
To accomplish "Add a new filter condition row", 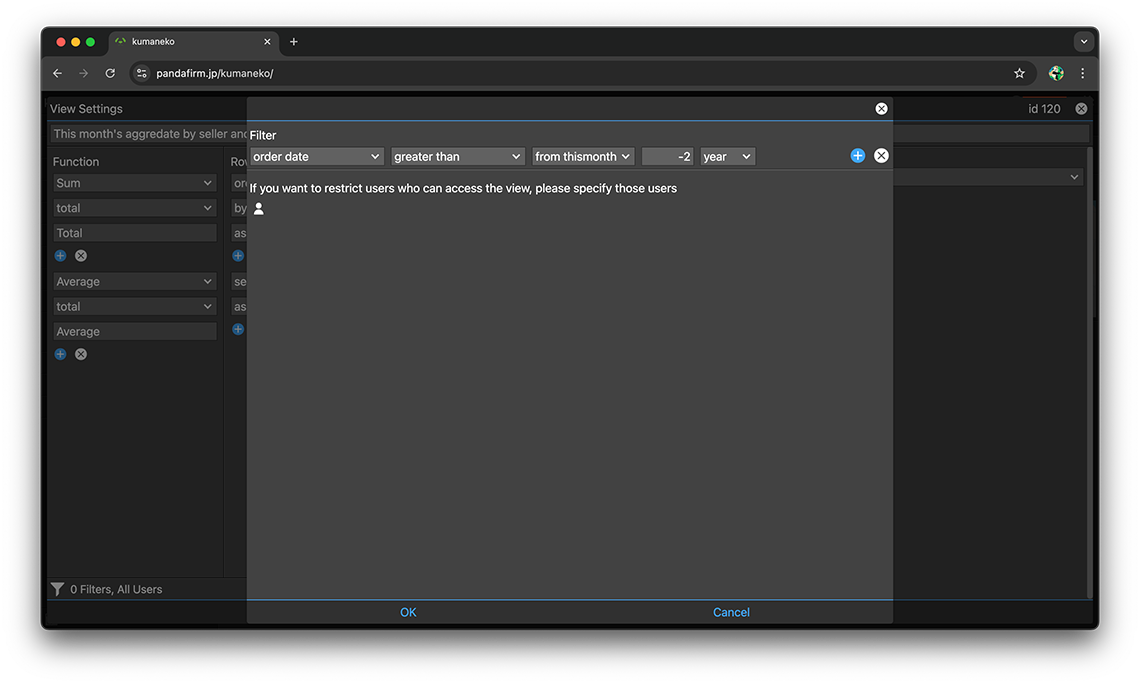I will [x=857, y=156].
